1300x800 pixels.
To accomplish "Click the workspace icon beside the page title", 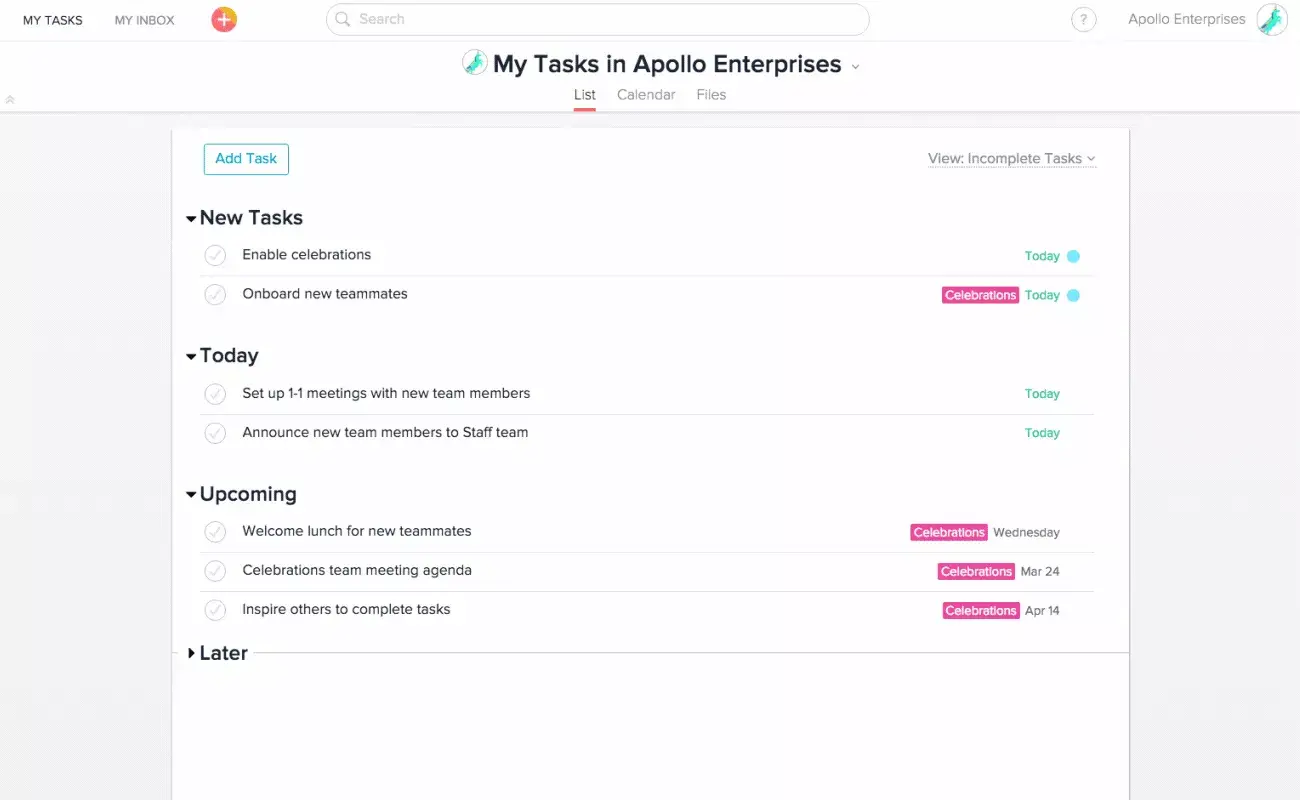I will coord(473,63).
